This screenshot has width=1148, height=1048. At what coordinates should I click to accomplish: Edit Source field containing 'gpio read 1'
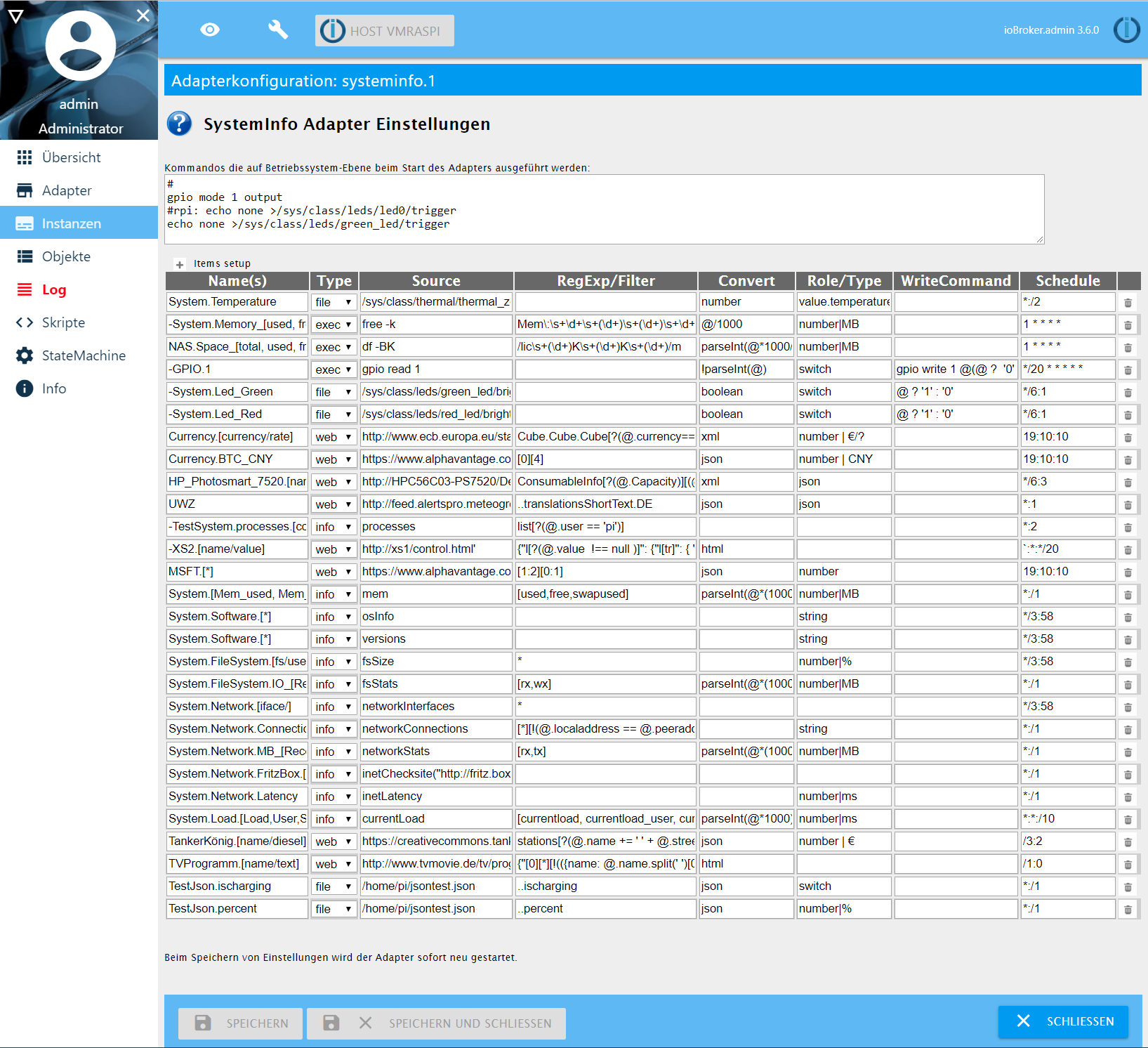click(436, 369)
